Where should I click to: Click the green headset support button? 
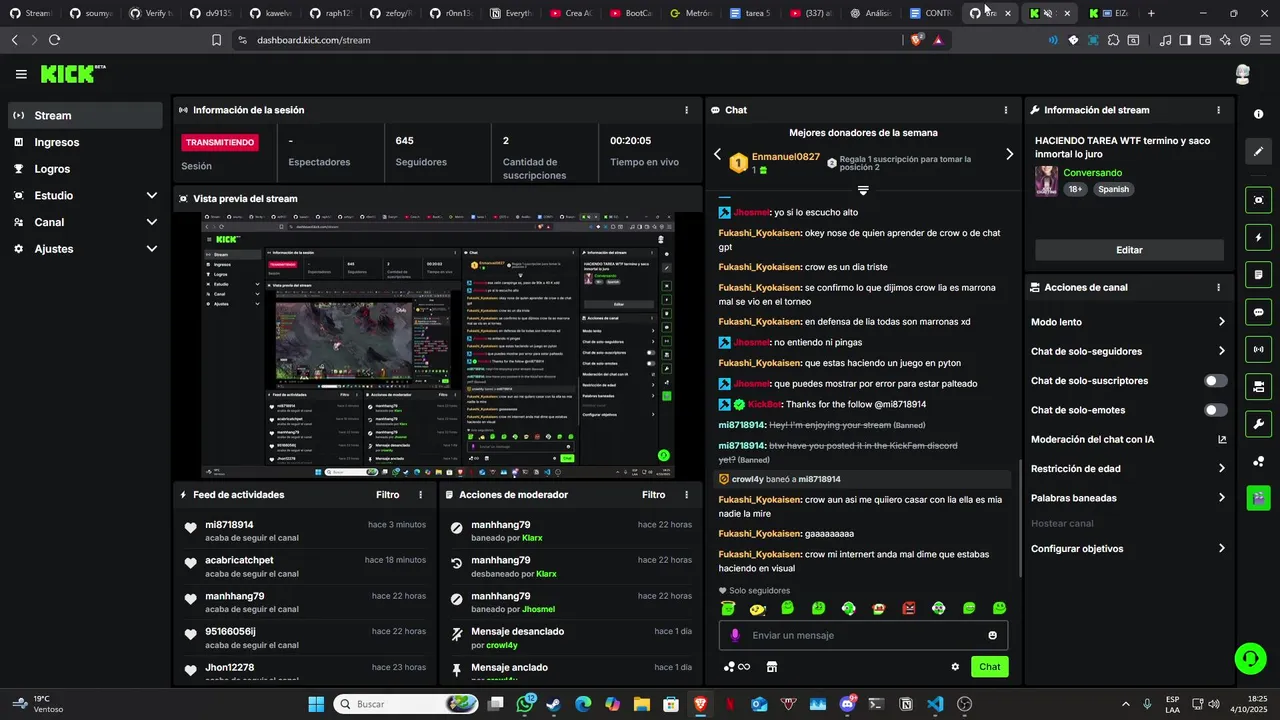(x=1249, y=658)
